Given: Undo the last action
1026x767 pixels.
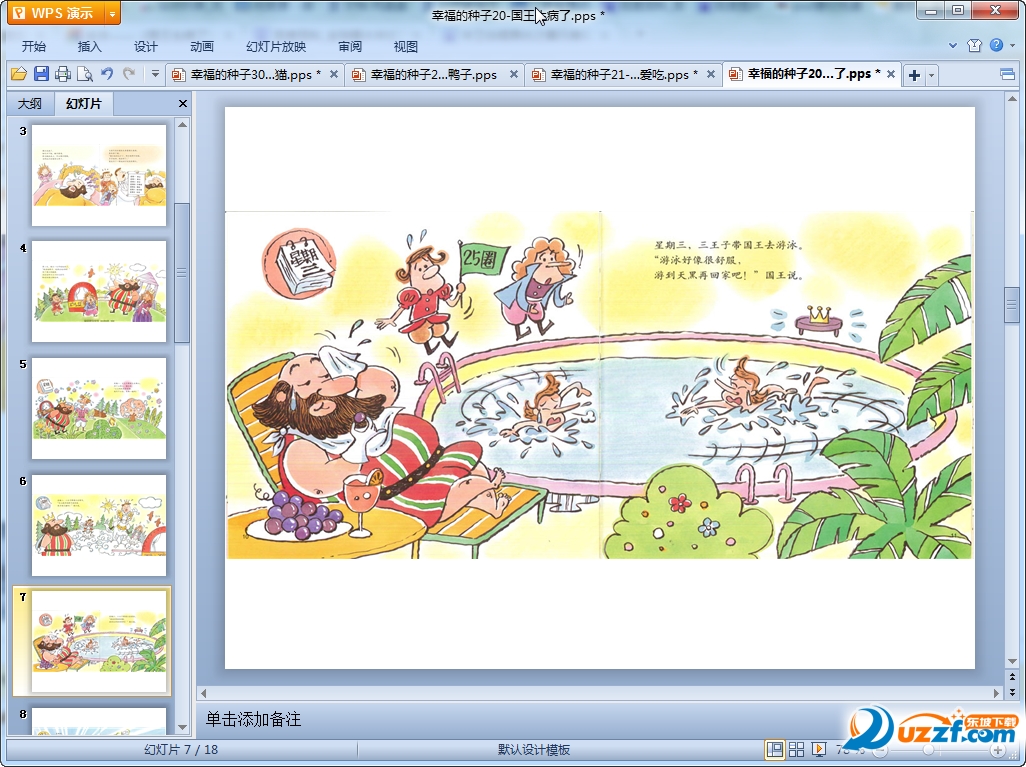Looking at the screenshot, I should [107, 74].
